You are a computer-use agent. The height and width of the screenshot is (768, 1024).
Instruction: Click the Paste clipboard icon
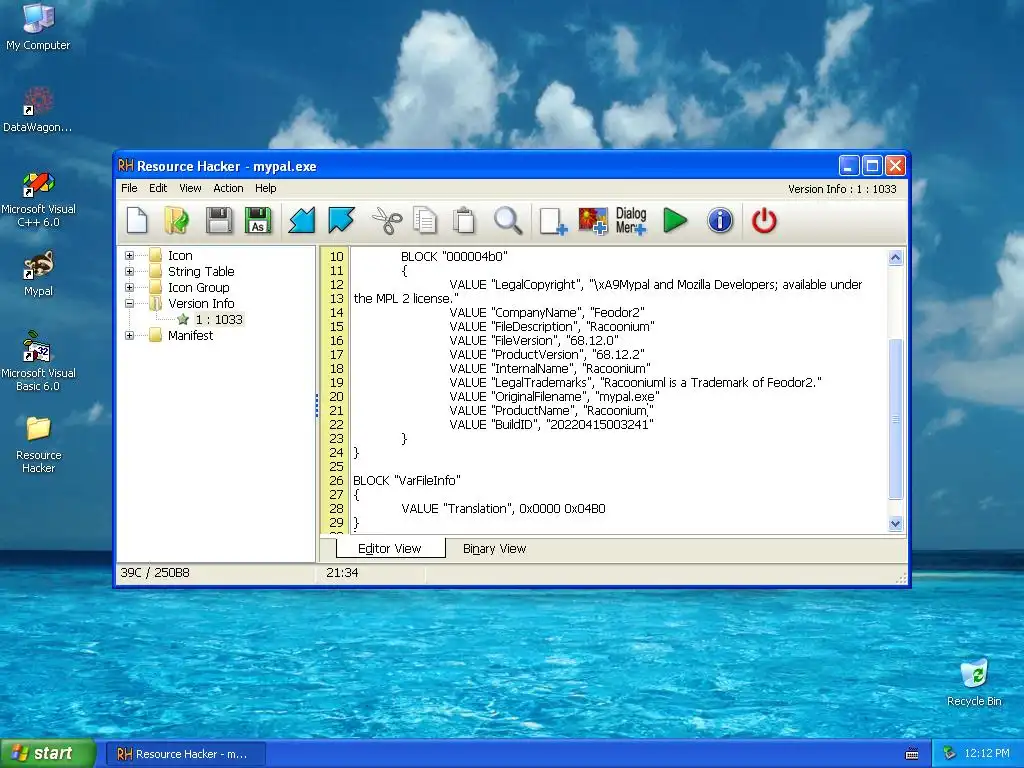coord(464,221)
